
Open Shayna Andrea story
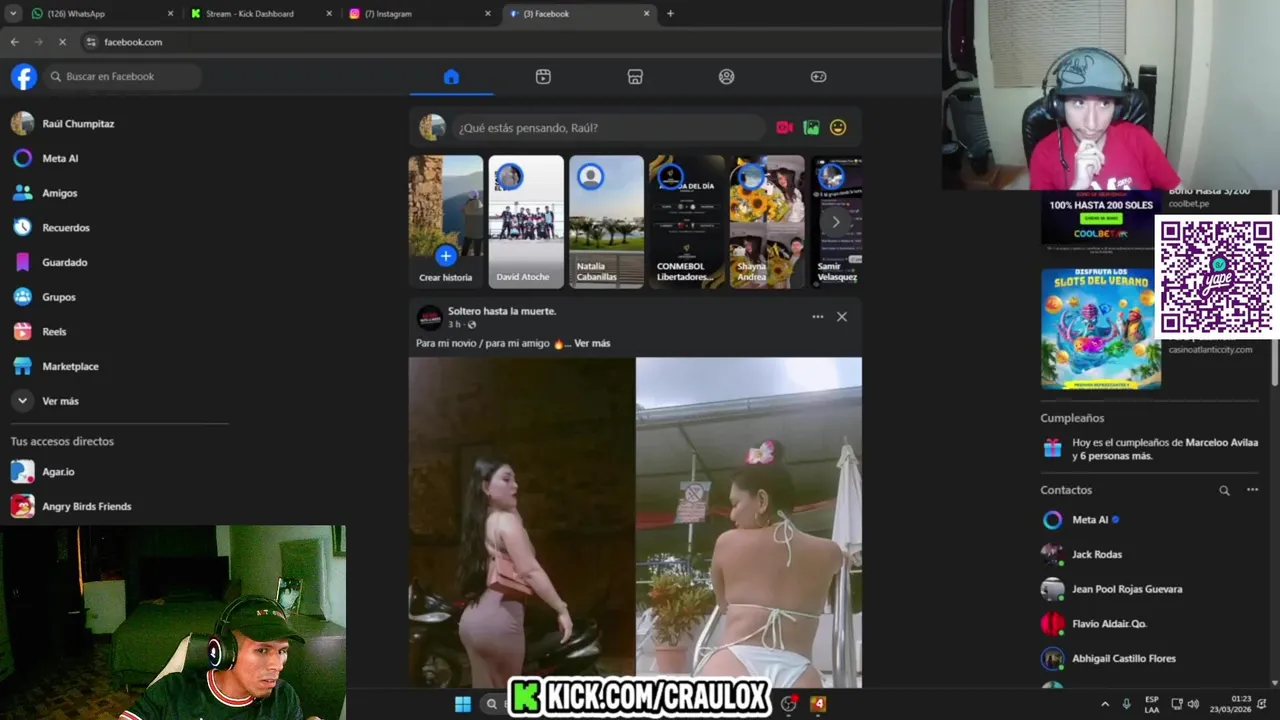(x=767, y=222)
